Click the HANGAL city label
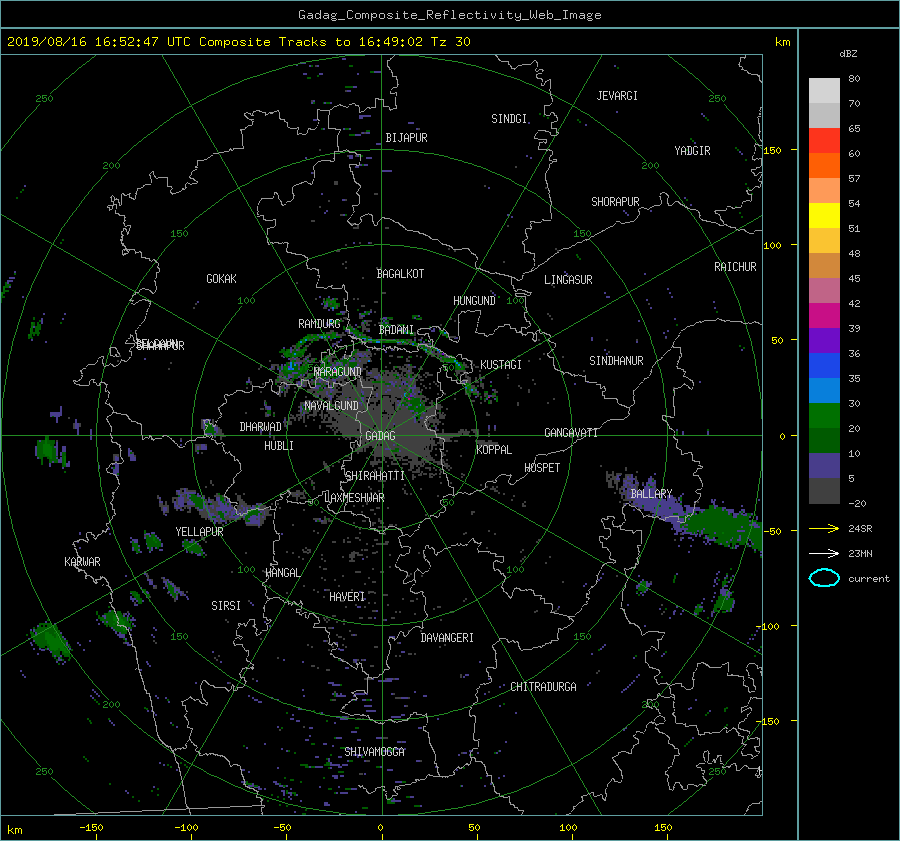Image resolution: width=900 pixels, height=841 pixels. click(282, 573)
